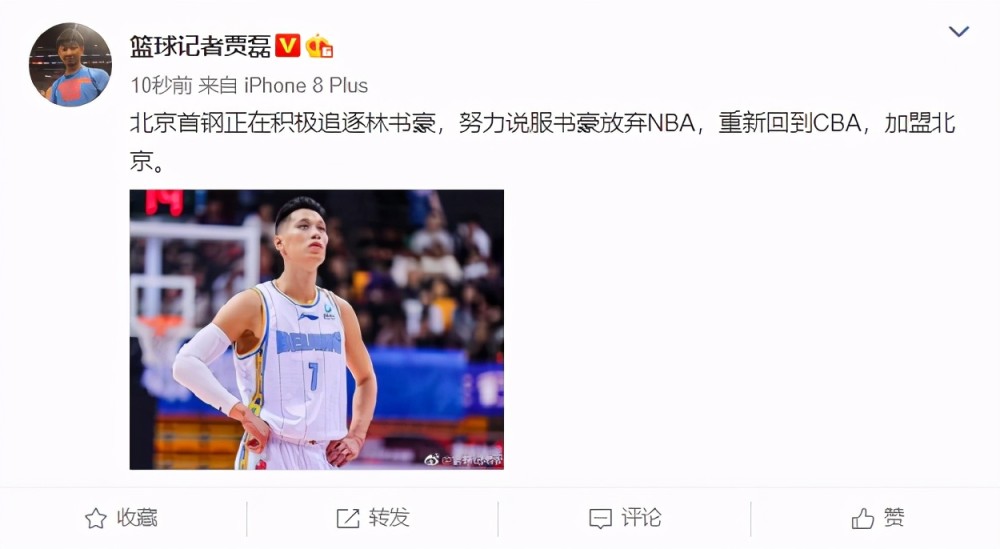
Task: Click the post text about 北京首钢
Action: tap(543, 142)
